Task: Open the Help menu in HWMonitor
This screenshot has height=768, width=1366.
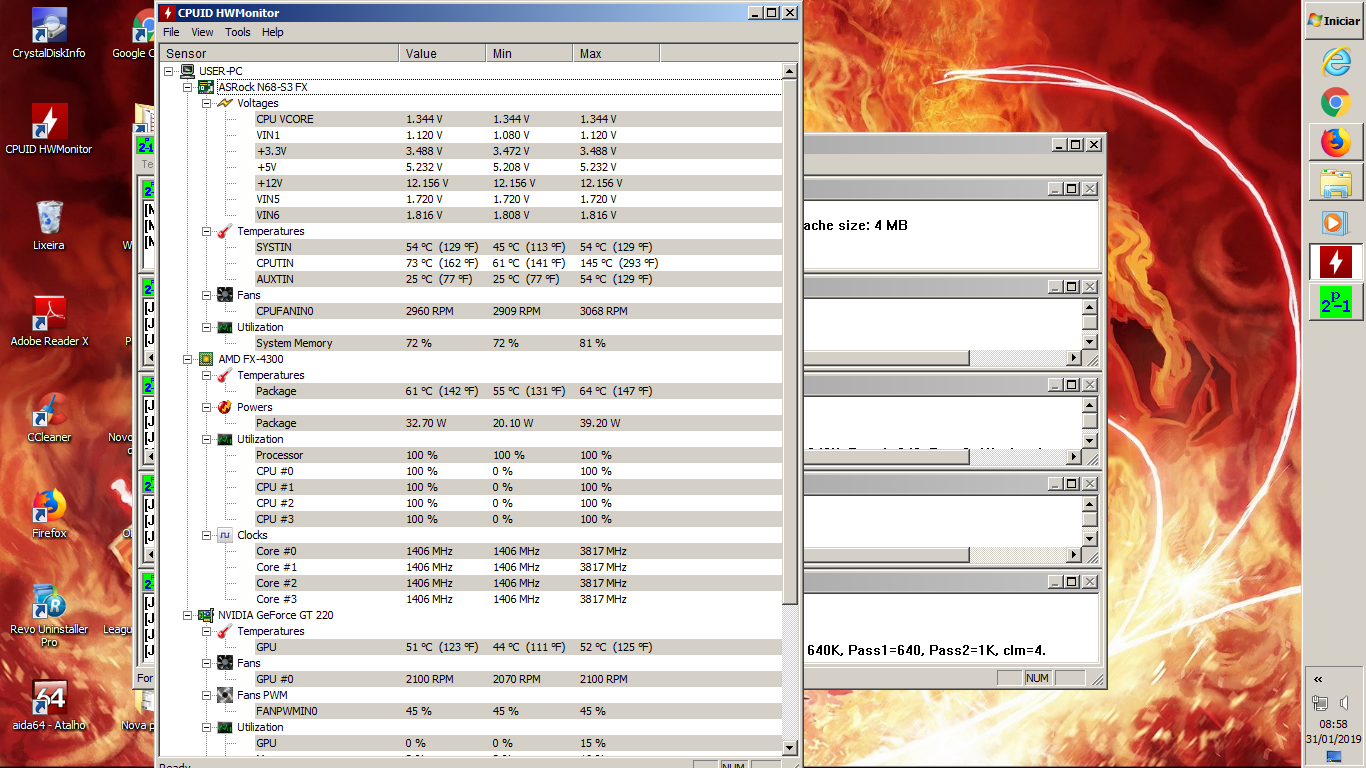Action: 273,32
